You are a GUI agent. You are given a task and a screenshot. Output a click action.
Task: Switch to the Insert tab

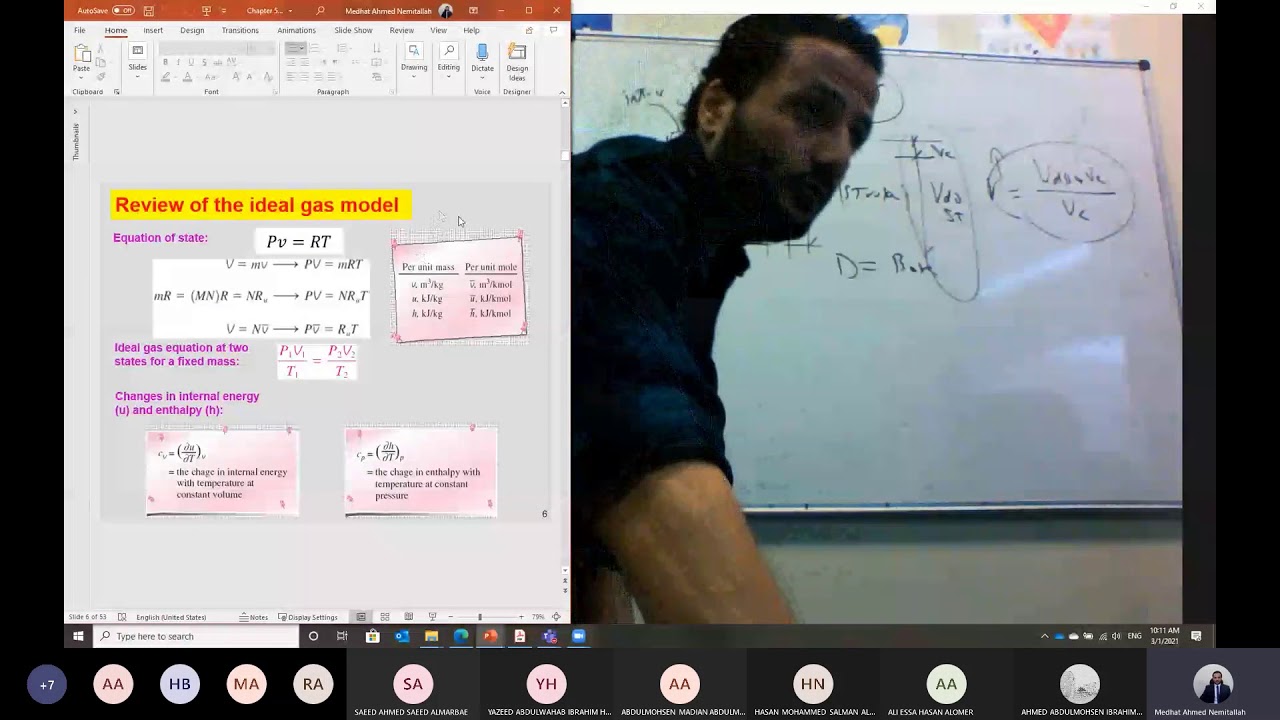tap(153, 30)
